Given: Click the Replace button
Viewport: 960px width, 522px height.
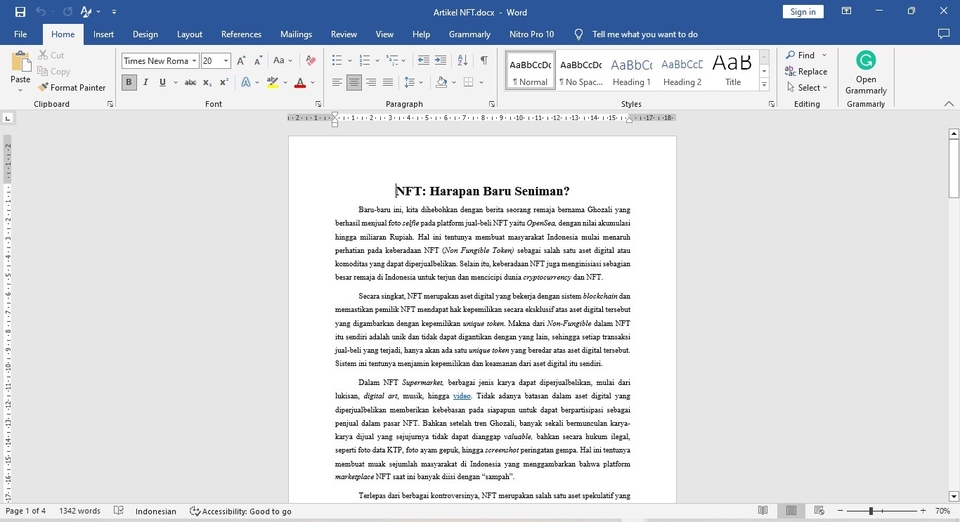Looking at the screenshot, I should (x=806, y=72).
